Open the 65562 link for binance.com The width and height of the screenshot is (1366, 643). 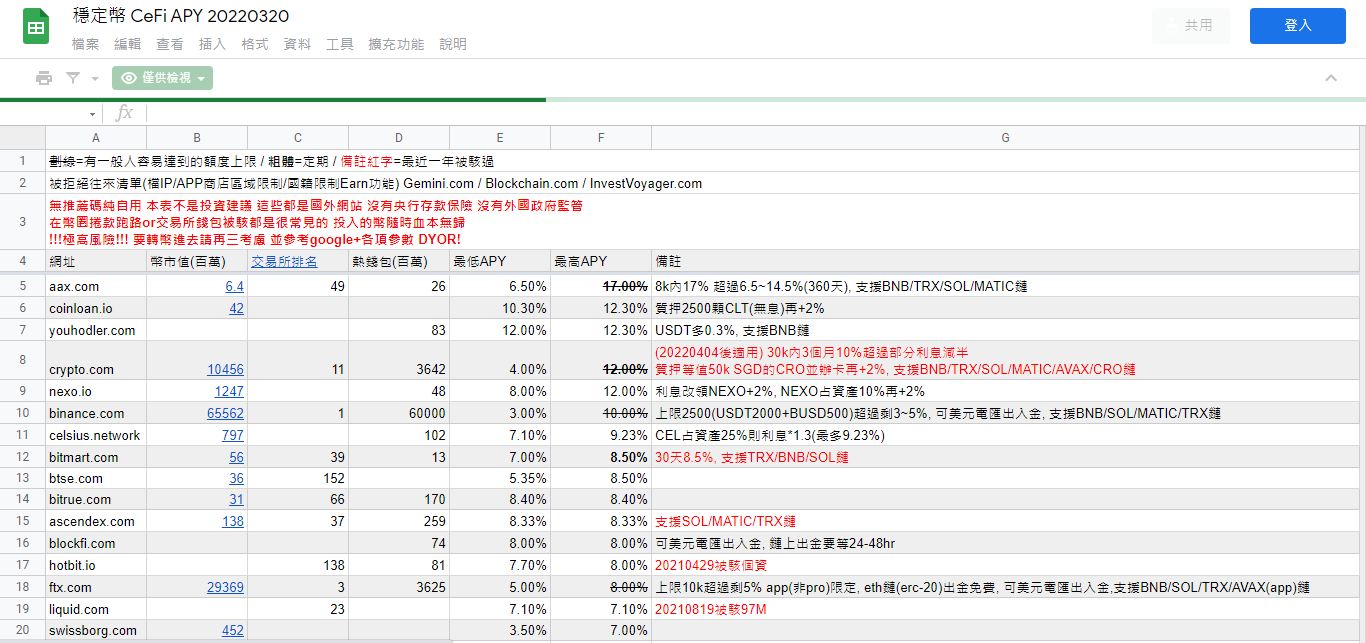coord(225,413)
